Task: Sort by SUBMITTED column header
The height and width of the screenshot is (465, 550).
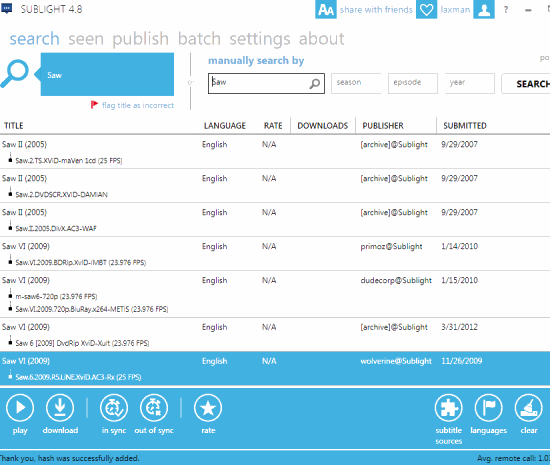Action: coord(465,126)
